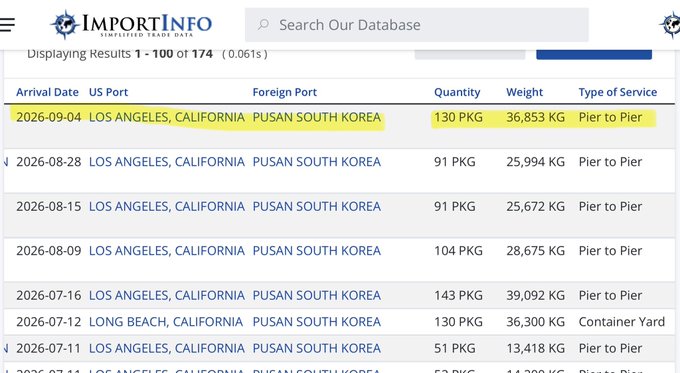Screen dimensions: 680x373
Task: Open Los Angeles port link for 2026-08-09 row
Action: pyautogui.click(x=167, y=251)
